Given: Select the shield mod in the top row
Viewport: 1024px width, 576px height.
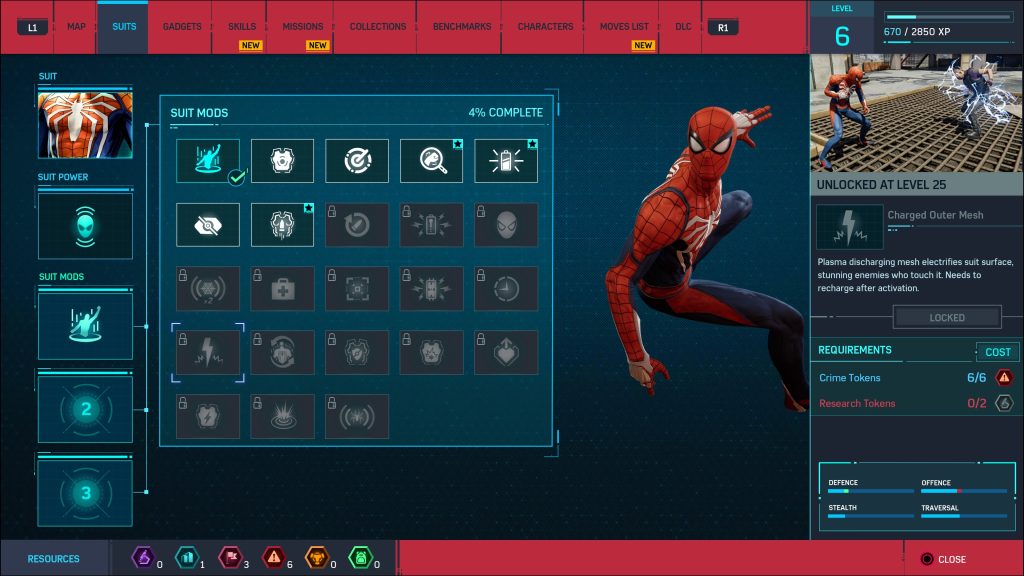Looking at the screenshot, I should (x=282, y=160).
